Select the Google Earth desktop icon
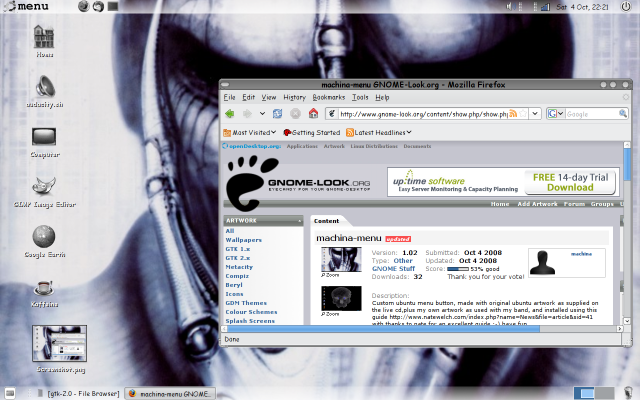The width and height of the screenshot is (640, 400). click(x=44, y=241)
